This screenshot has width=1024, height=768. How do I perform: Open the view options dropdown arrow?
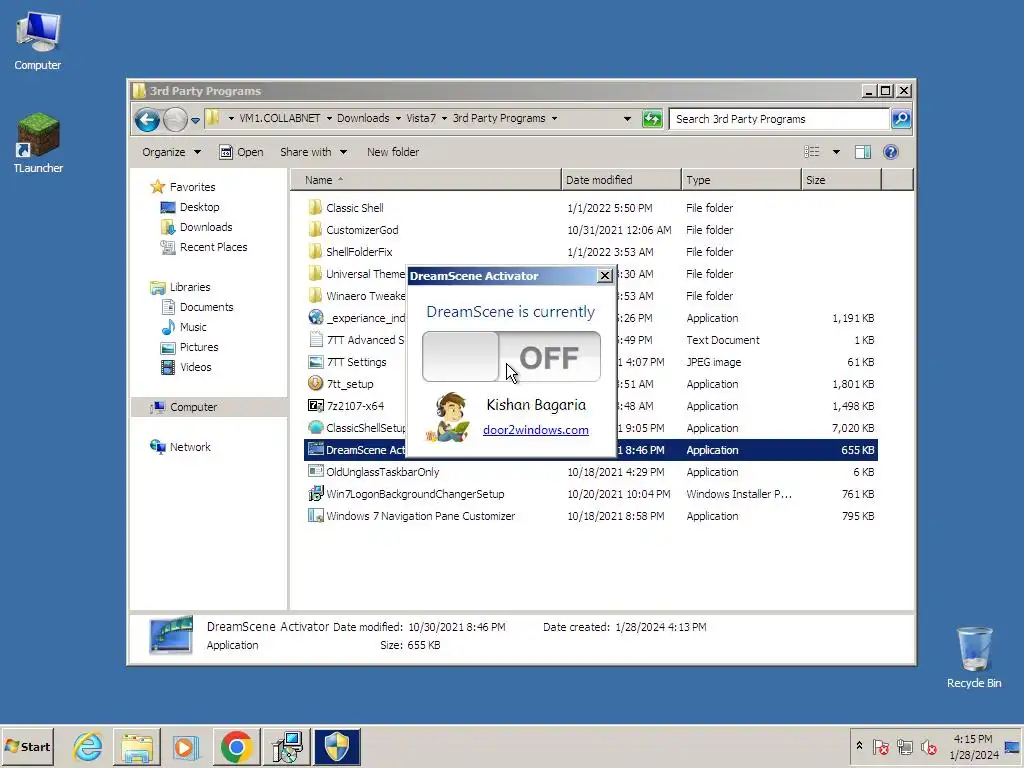836,152
